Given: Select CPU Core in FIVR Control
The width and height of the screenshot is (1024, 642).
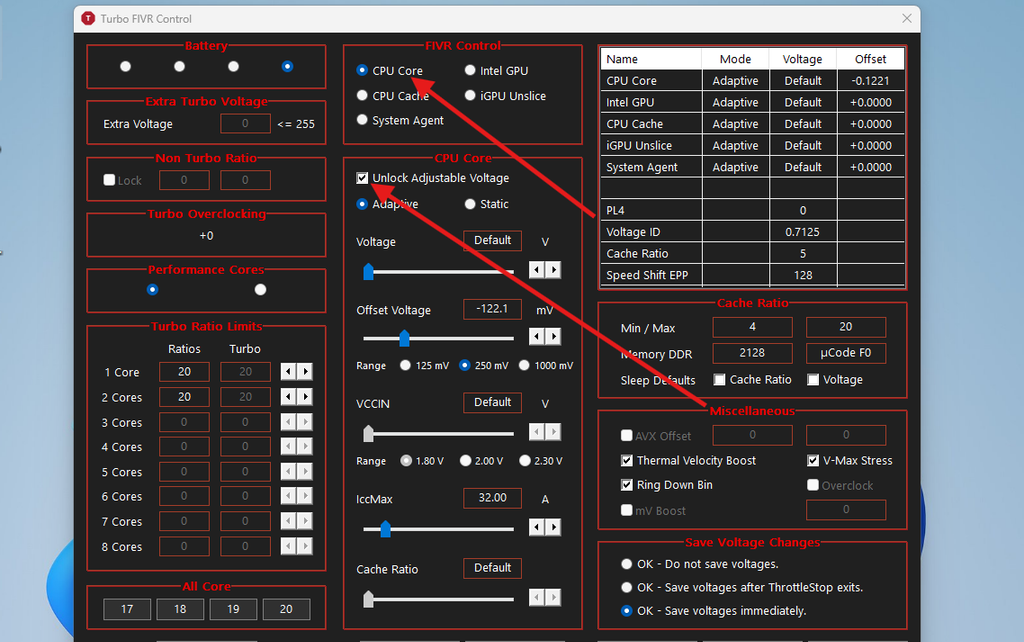Looking at the screenshot, I should click(362, 70).
